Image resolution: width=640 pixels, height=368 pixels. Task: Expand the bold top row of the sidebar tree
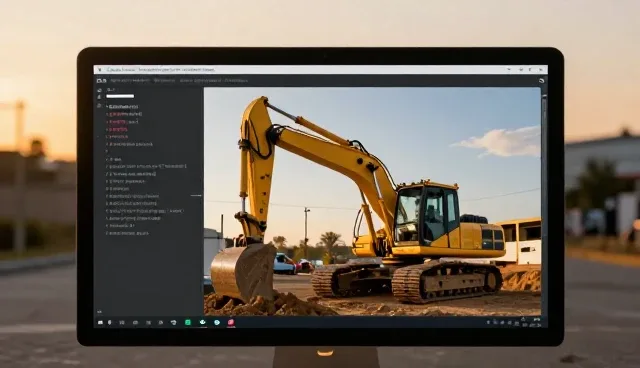122,106
